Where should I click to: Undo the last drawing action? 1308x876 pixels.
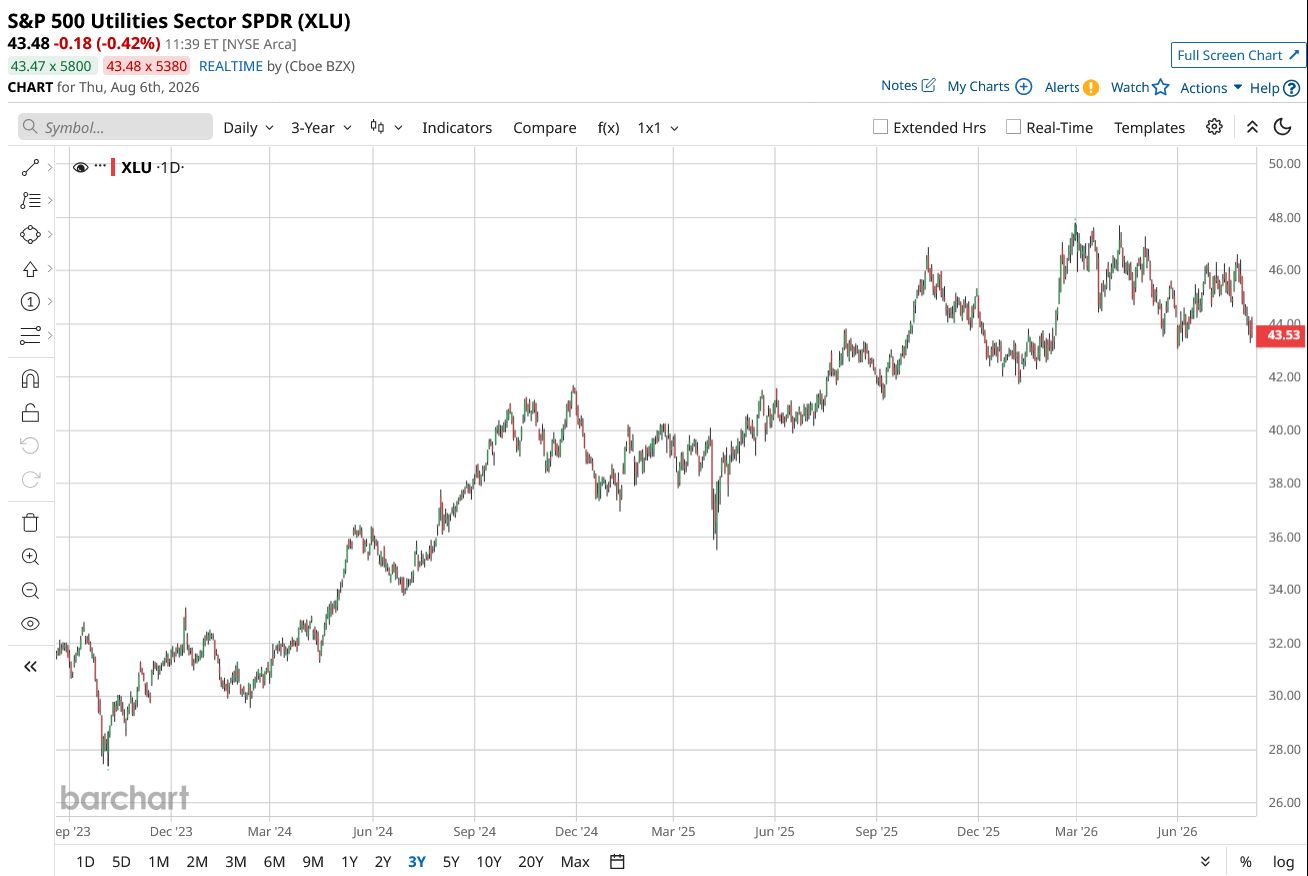(30, 445)
